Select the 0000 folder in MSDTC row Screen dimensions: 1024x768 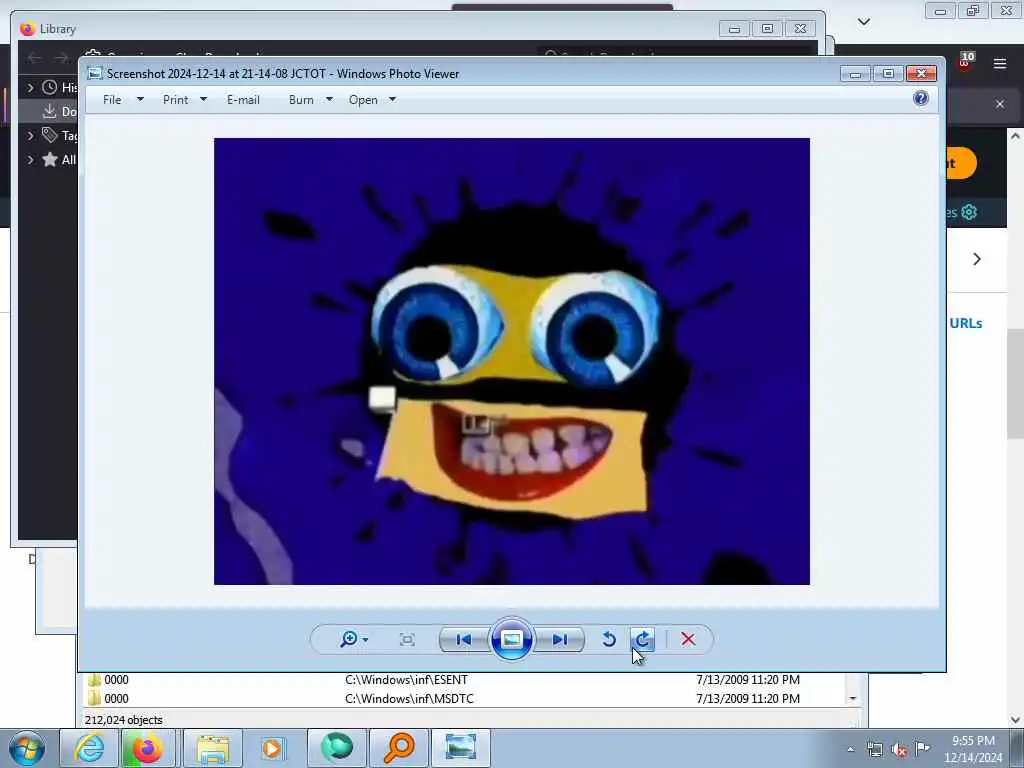click(116, 699)
